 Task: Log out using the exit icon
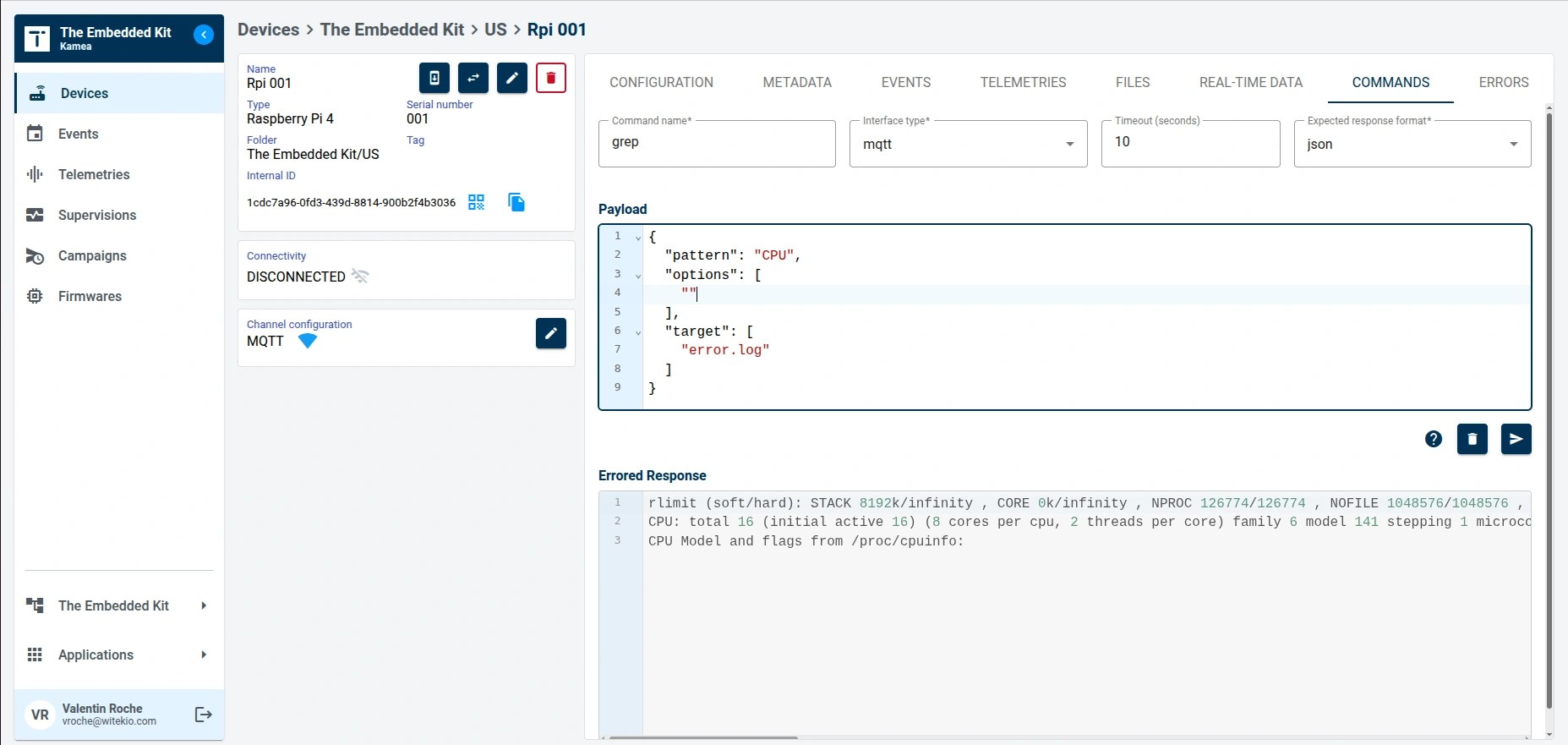204,715
